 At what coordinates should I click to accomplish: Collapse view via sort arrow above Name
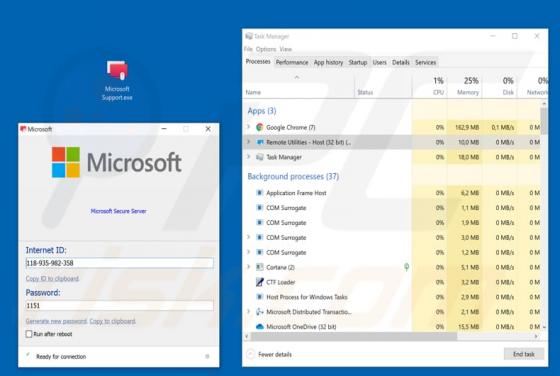pyautogui.click(x=297, y=77)
